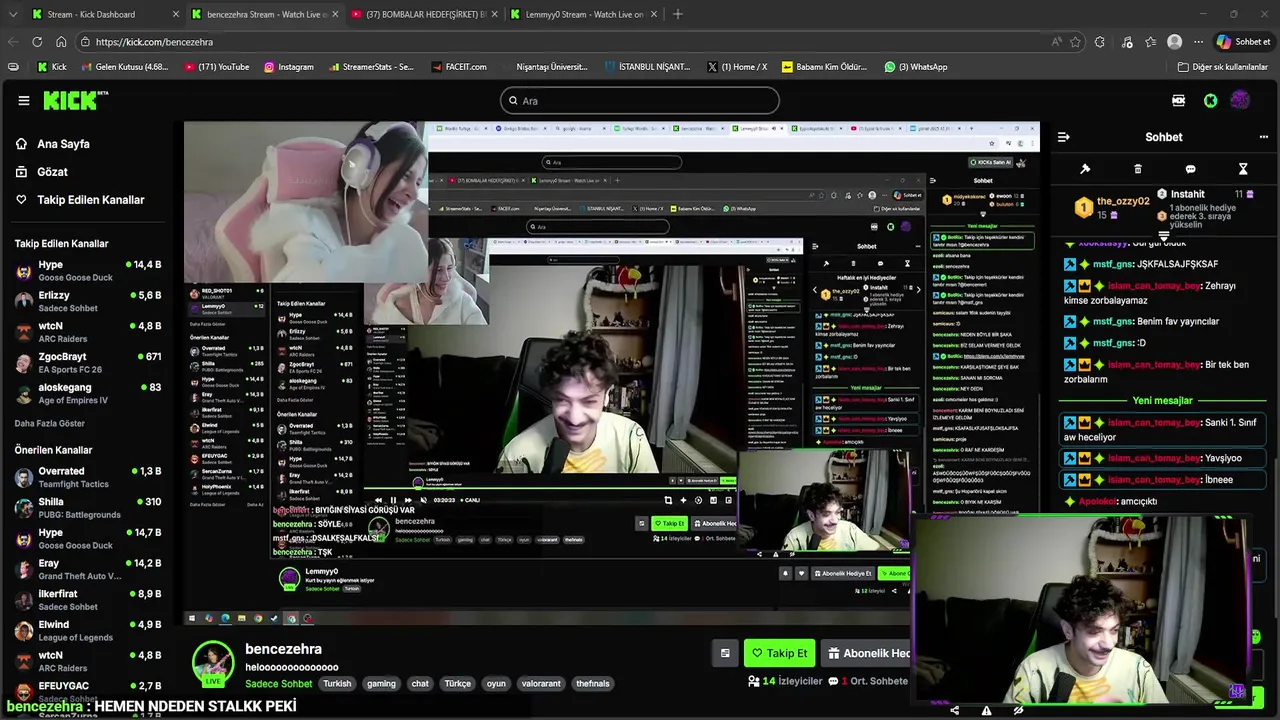The width and height of the screenshot is (1280, 720).
Task: Click the Sadece Sohbet category link
Action: [x=279, y=684]
